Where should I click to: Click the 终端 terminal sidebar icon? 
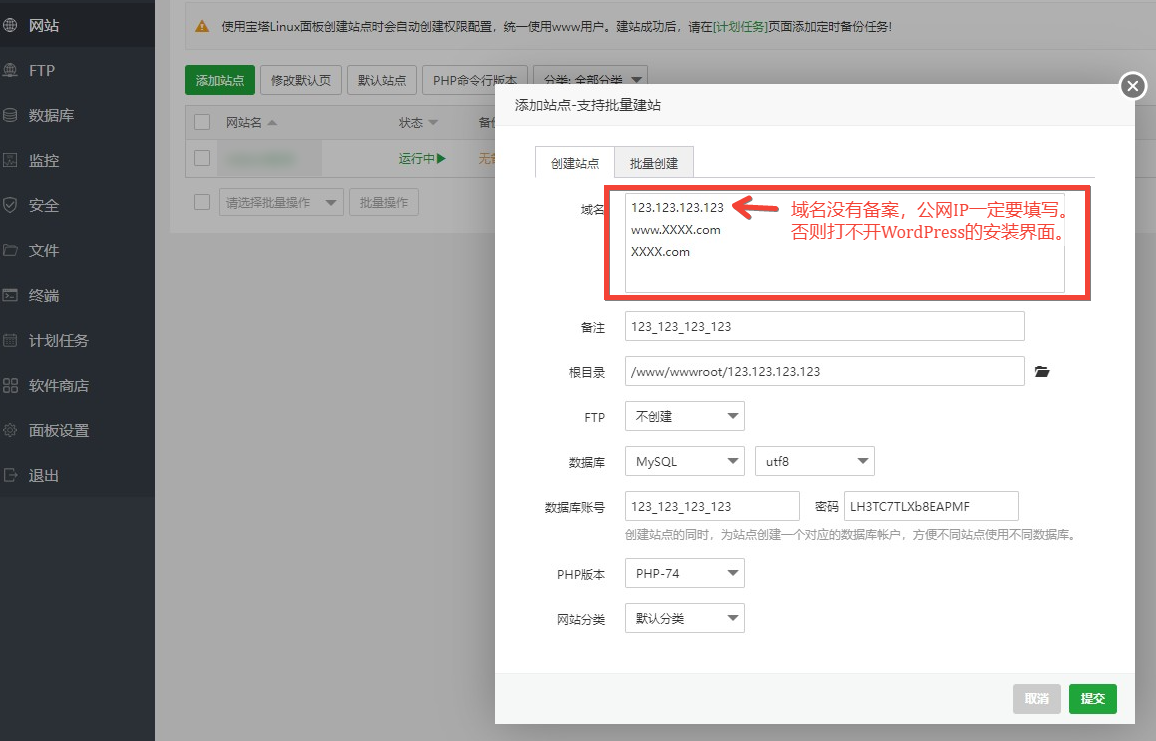click(11, 296)
